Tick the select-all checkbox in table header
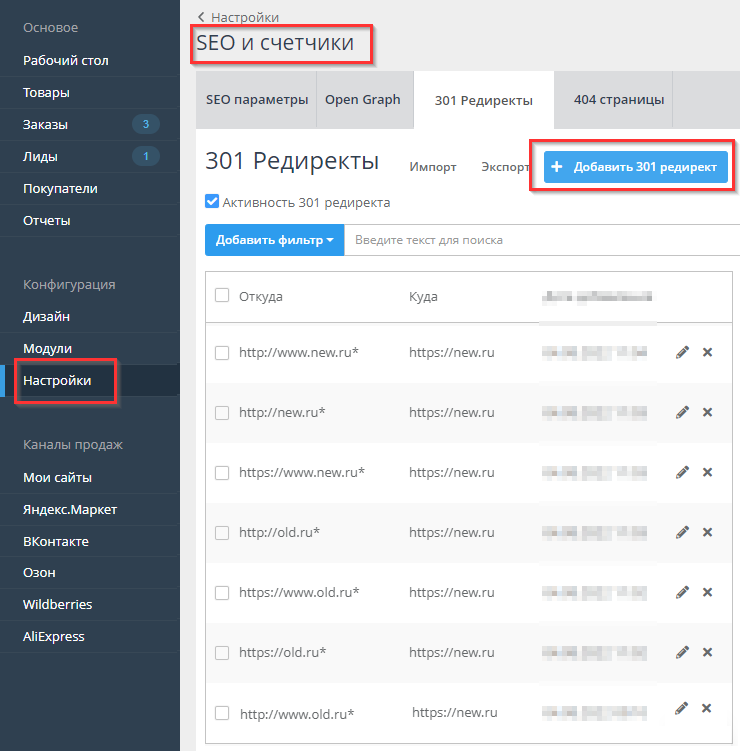The image size is (740, 751). coord(222,295)
